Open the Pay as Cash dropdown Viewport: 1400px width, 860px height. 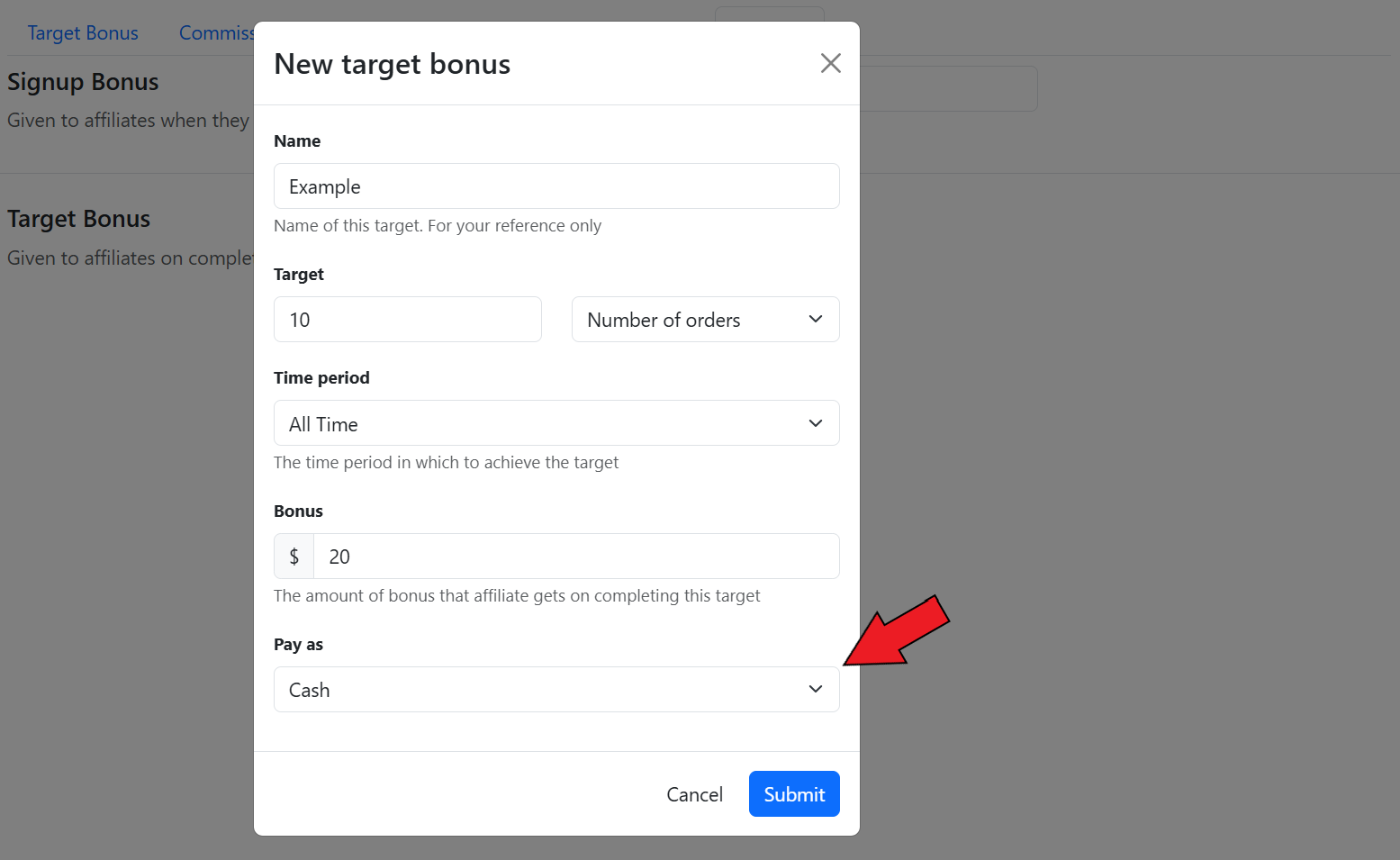tap(556, 690)
